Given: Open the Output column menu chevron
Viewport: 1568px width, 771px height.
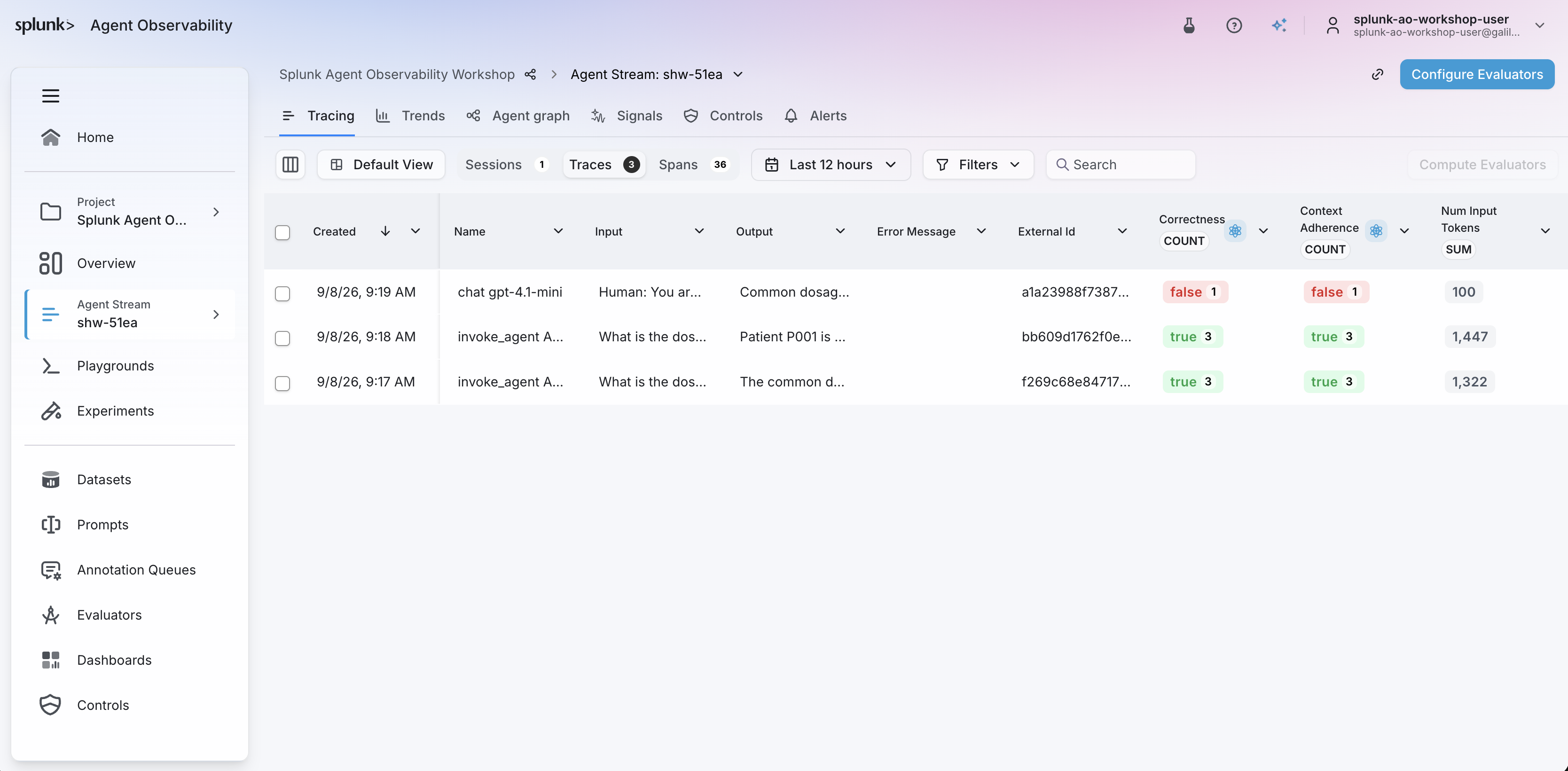Looking at the screenshot, I should [840, 231].
